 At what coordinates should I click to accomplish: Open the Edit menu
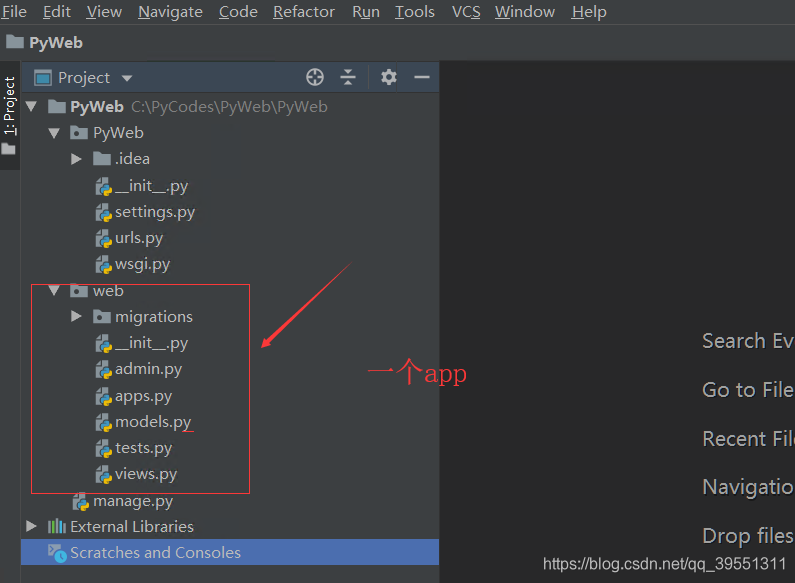(x=56, y=12)
